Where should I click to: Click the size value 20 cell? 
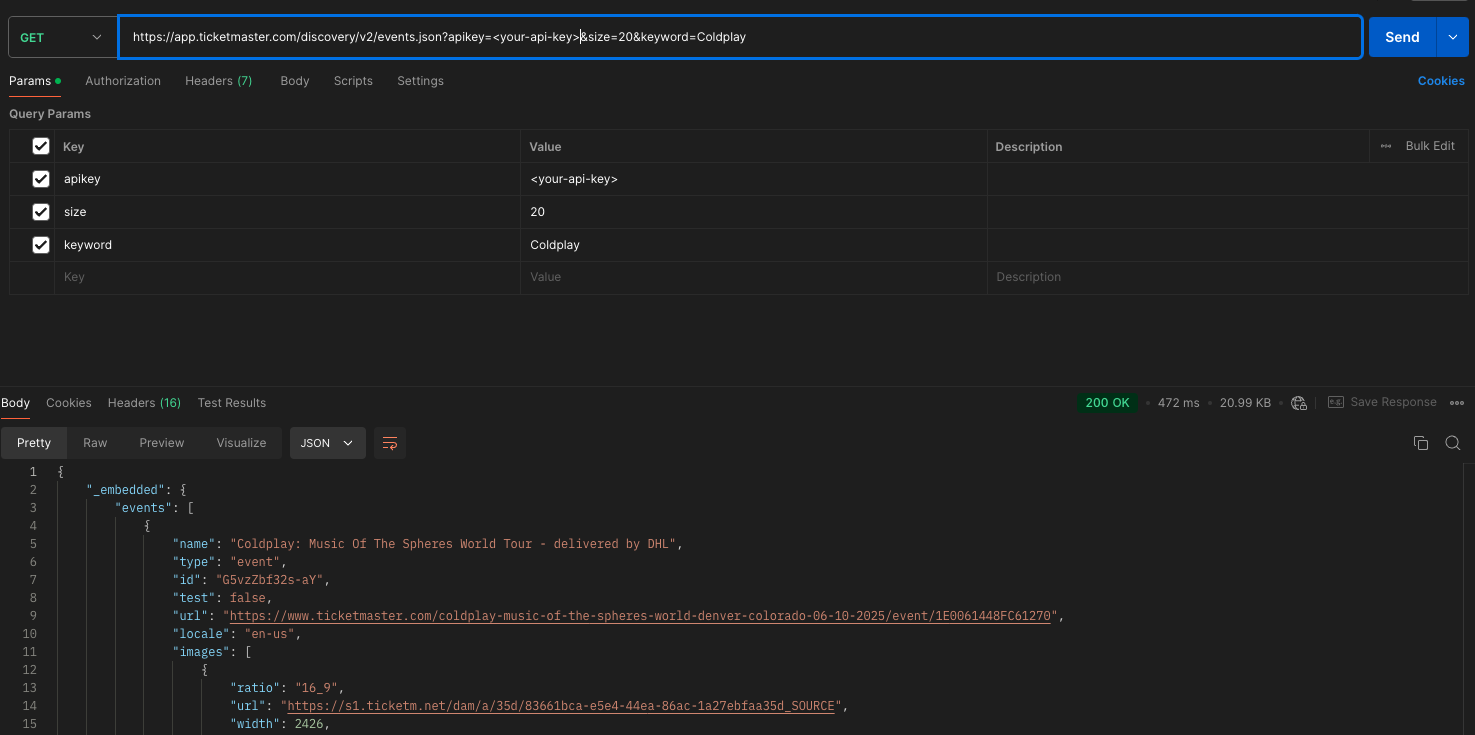tap(753, 212)
